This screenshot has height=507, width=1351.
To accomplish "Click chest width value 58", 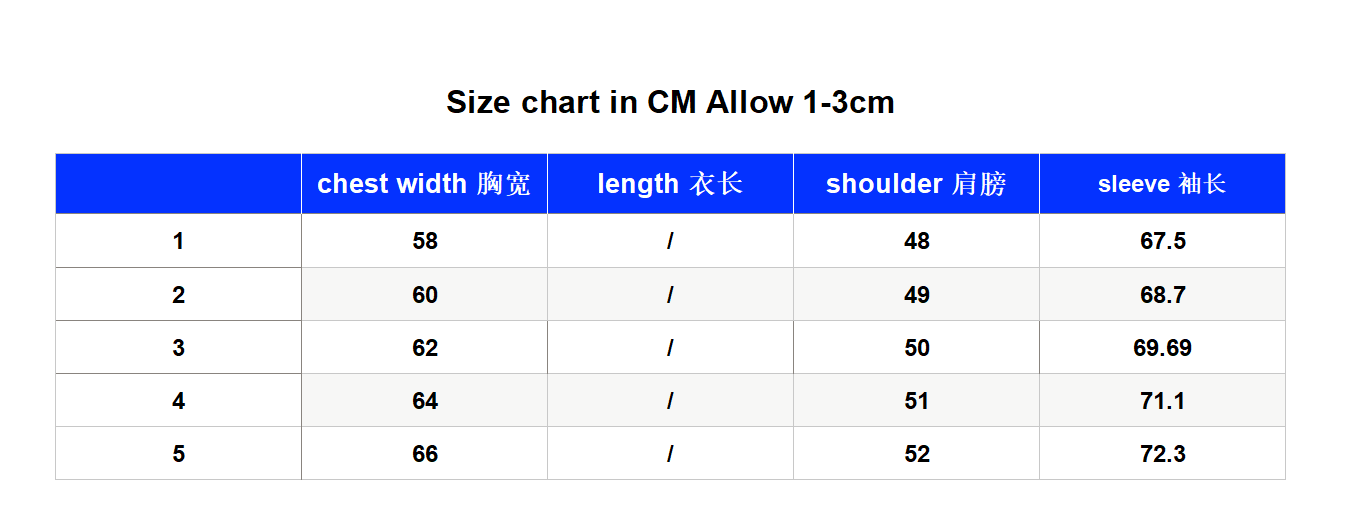I will click(x=424, y=241).
